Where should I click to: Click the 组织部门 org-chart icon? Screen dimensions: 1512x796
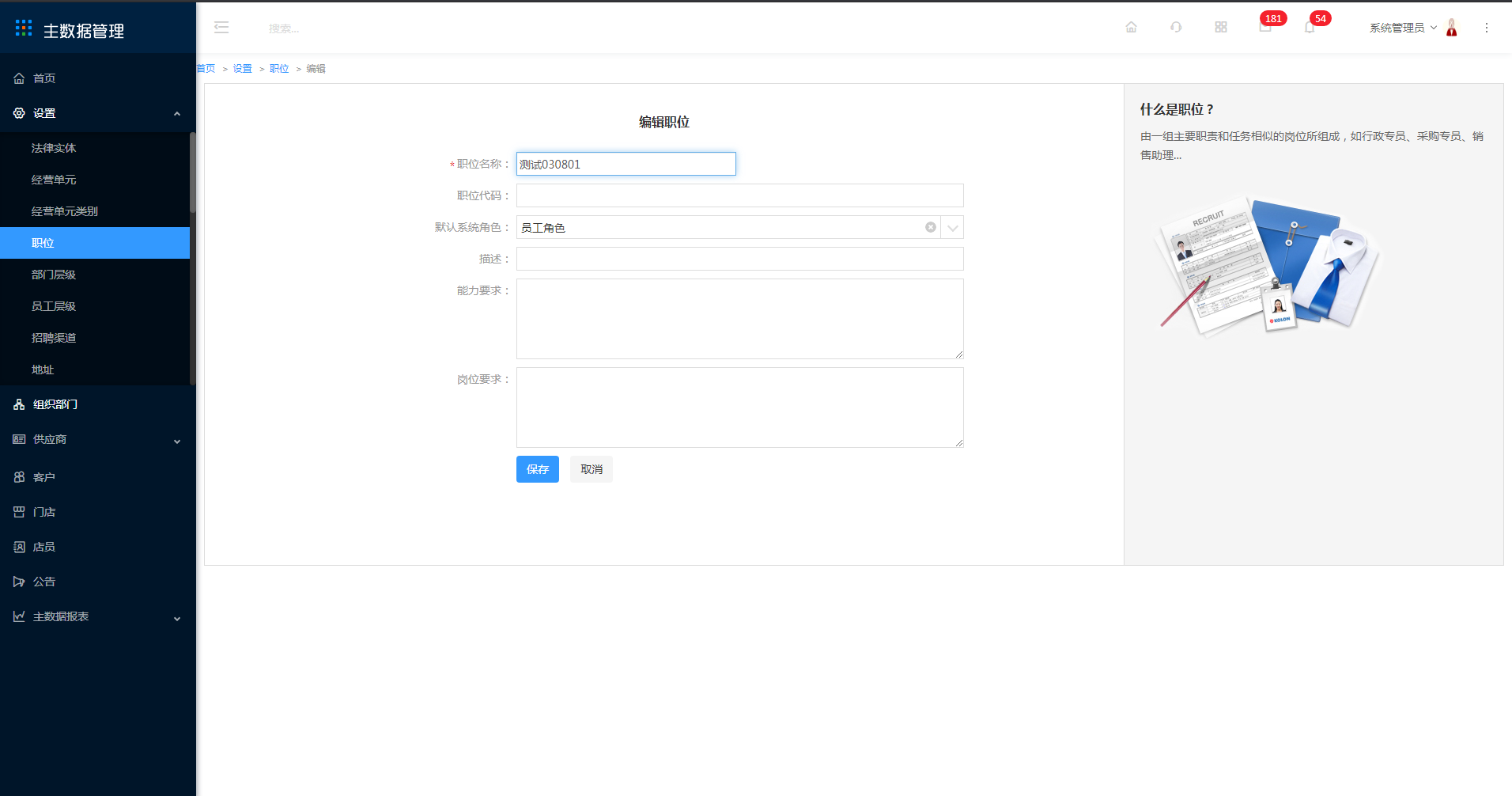[19, 404]
